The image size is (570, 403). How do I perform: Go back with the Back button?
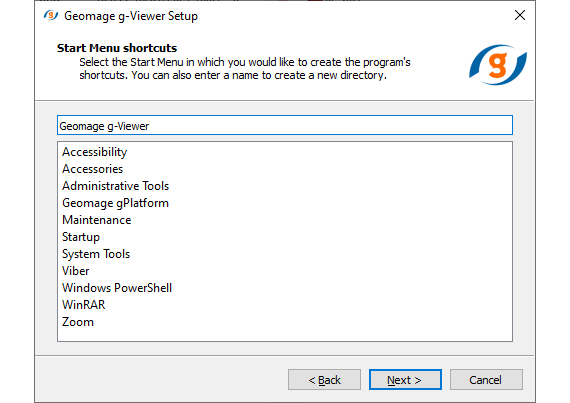(x=324, y=380)
